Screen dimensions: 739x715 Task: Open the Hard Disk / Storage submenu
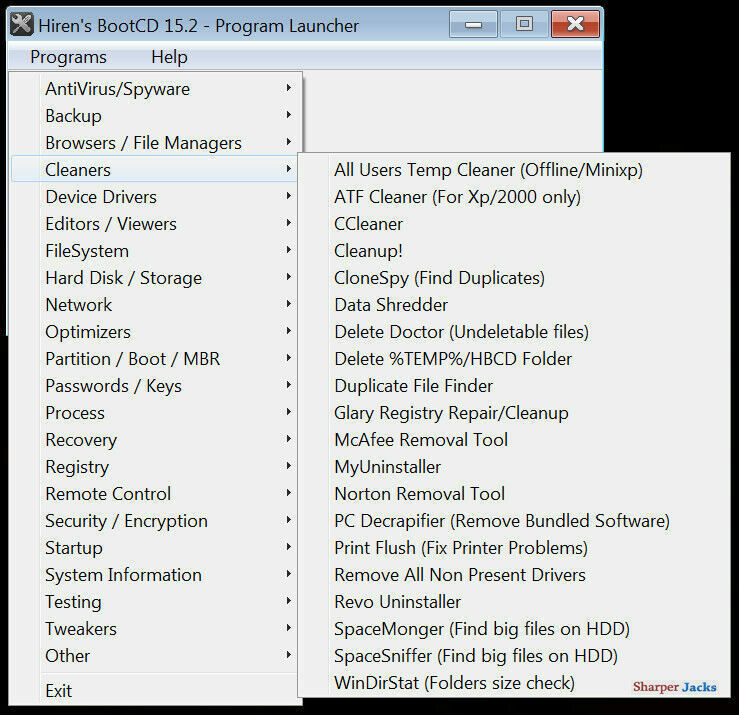[154, 278]
